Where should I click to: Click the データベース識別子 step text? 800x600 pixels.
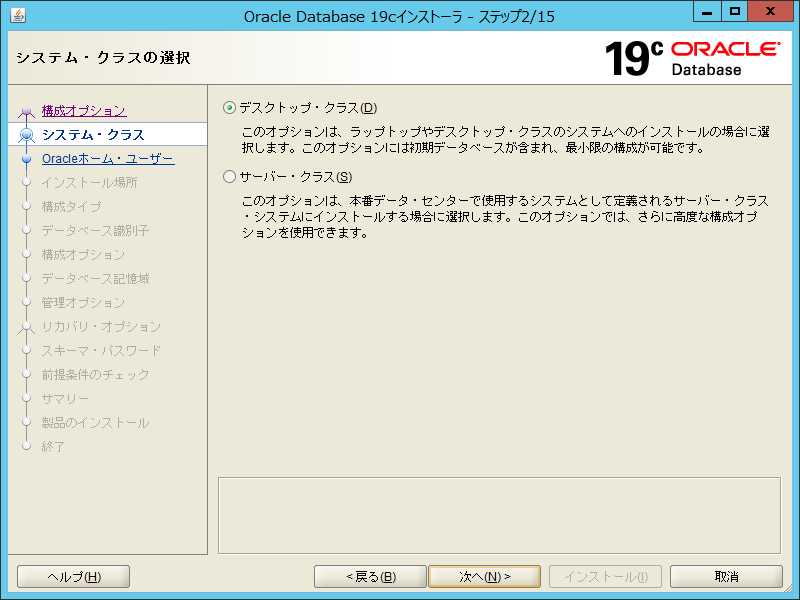95,230
